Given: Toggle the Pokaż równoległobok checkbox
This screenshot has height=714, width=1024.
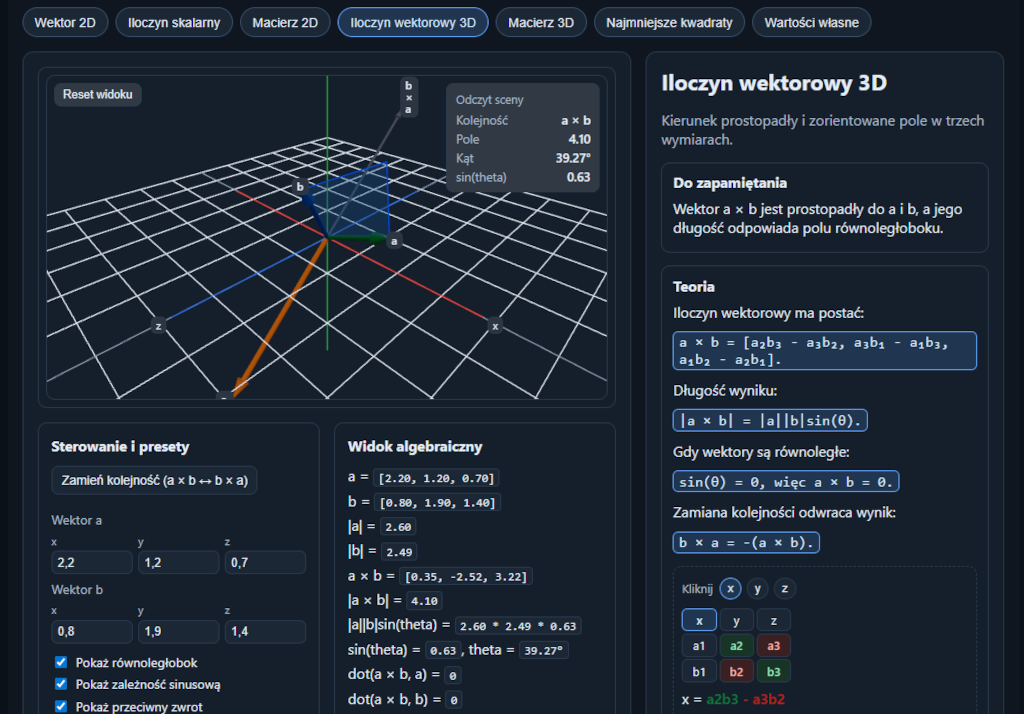Looking at the screenshot, I should 61,662.
